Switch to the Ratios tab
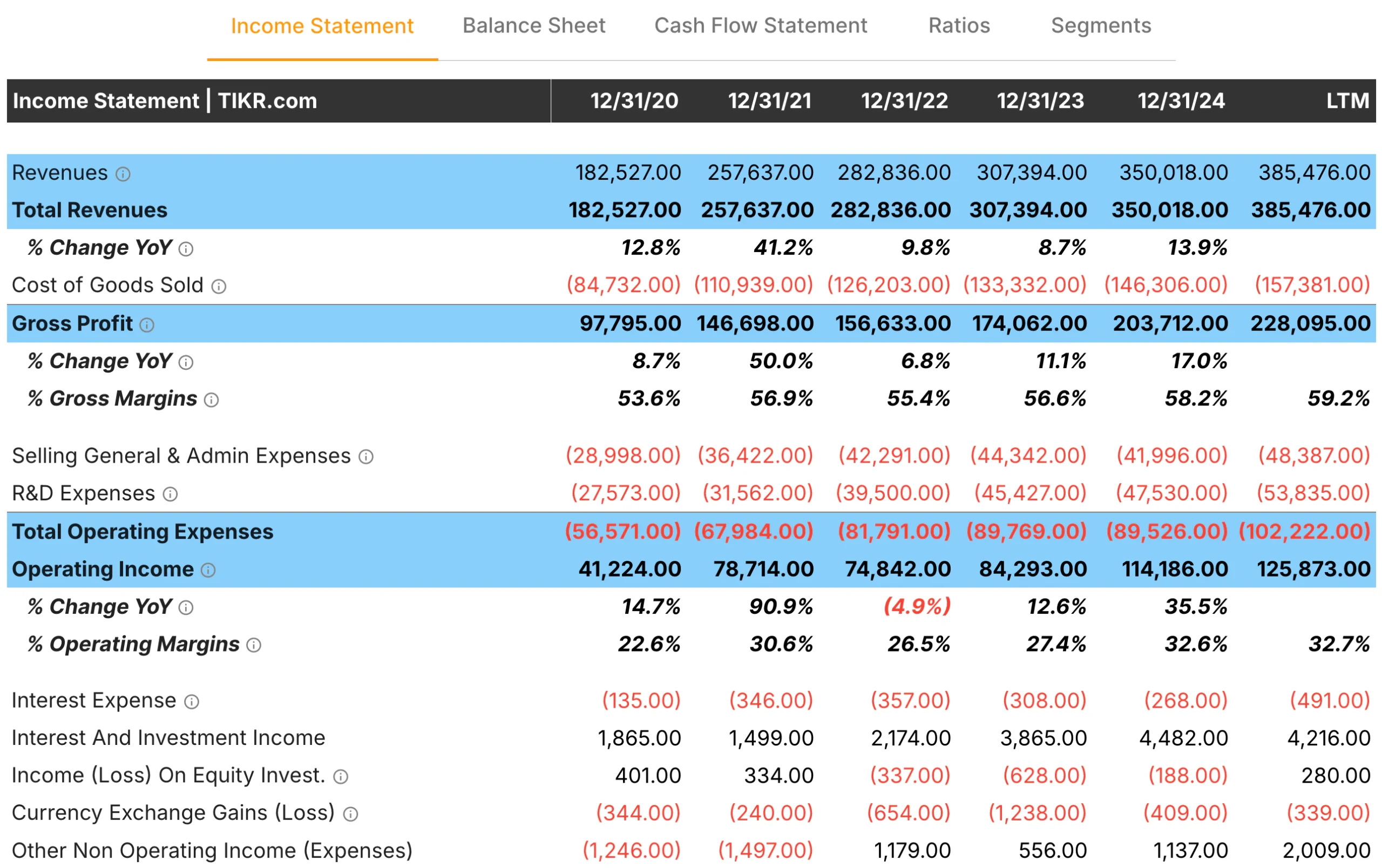 click(958, 26)
